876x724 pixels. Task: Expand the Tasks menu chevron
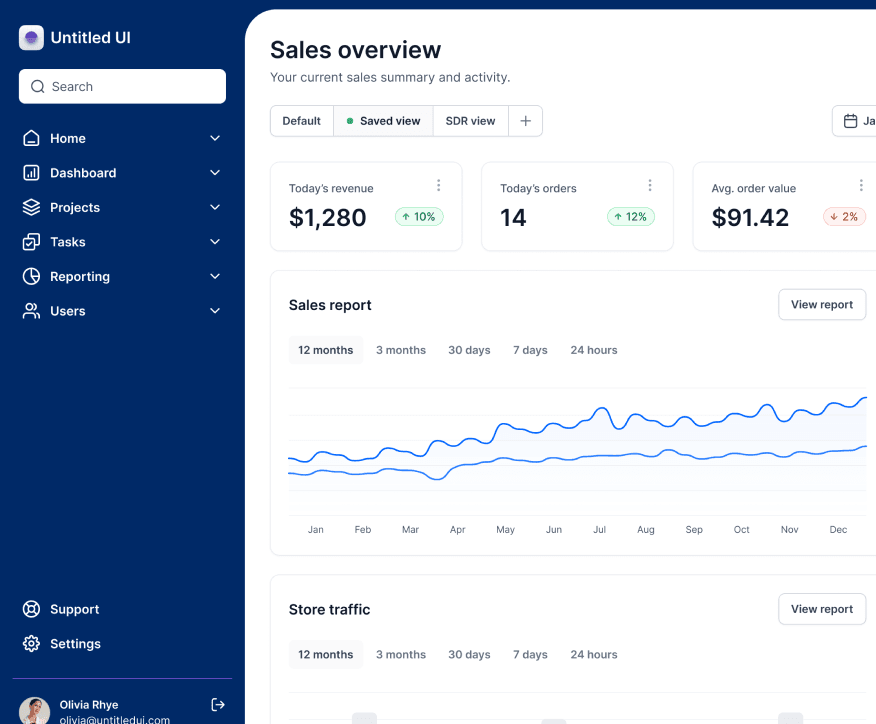point(215,242)
